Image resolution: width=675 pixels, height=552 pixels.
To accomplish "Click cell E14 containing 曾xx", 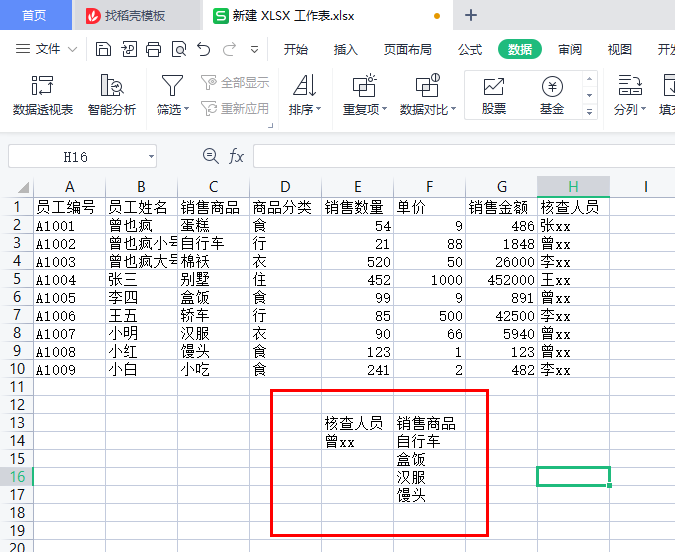I will (x=357, y=441).
